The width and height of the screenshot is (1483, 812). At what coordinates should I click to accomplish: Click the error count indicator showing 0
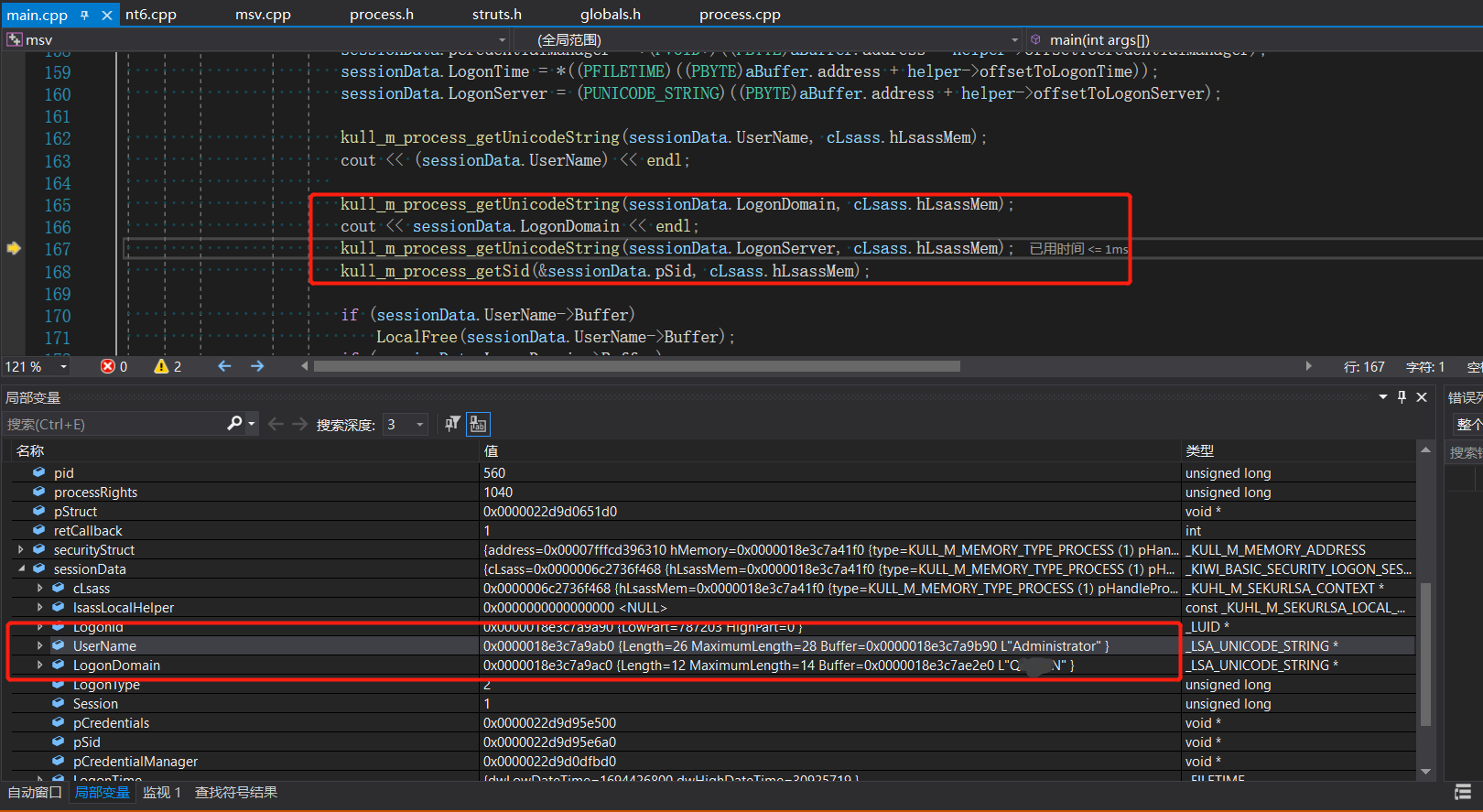(114, 366)
